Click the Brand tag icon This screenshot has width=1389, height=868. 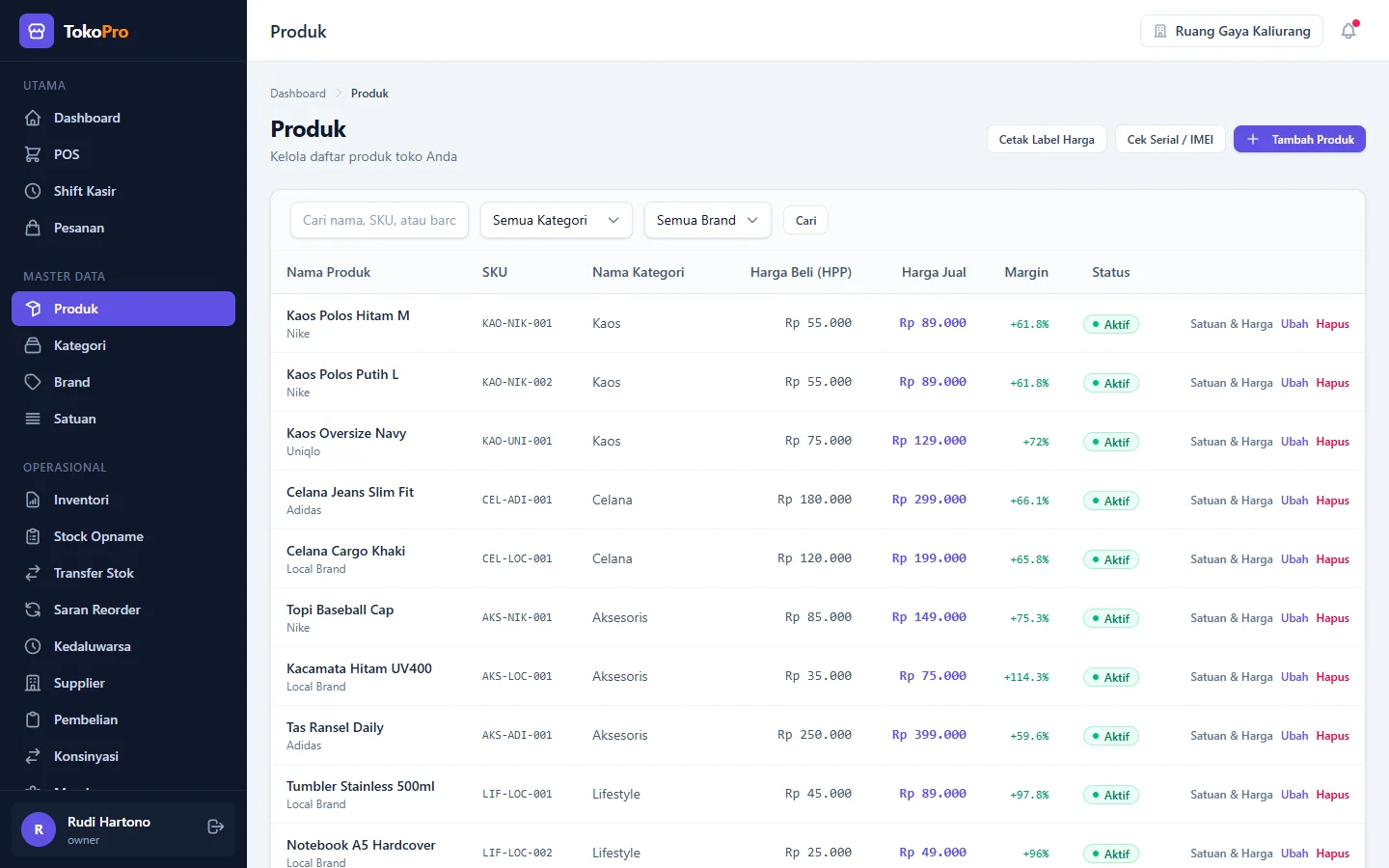point(33,382)
